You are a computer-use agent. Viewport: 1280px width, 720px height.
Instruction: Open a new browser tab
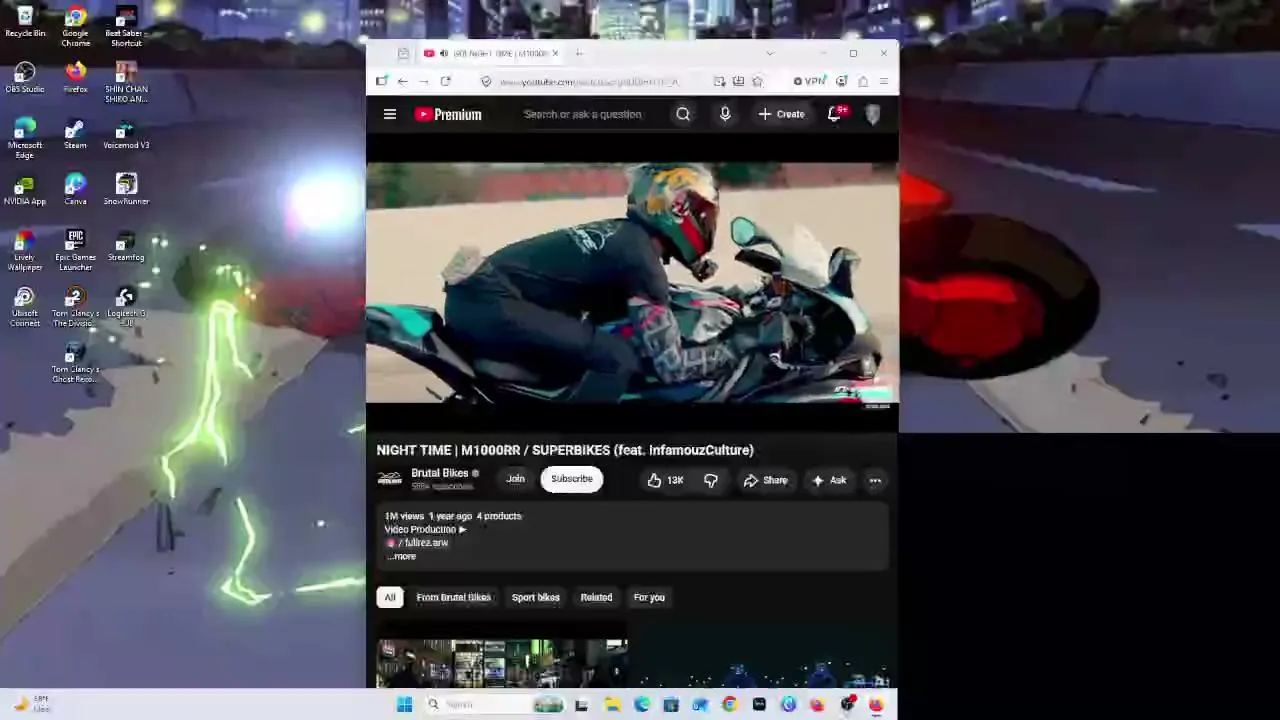coord(579,53)
